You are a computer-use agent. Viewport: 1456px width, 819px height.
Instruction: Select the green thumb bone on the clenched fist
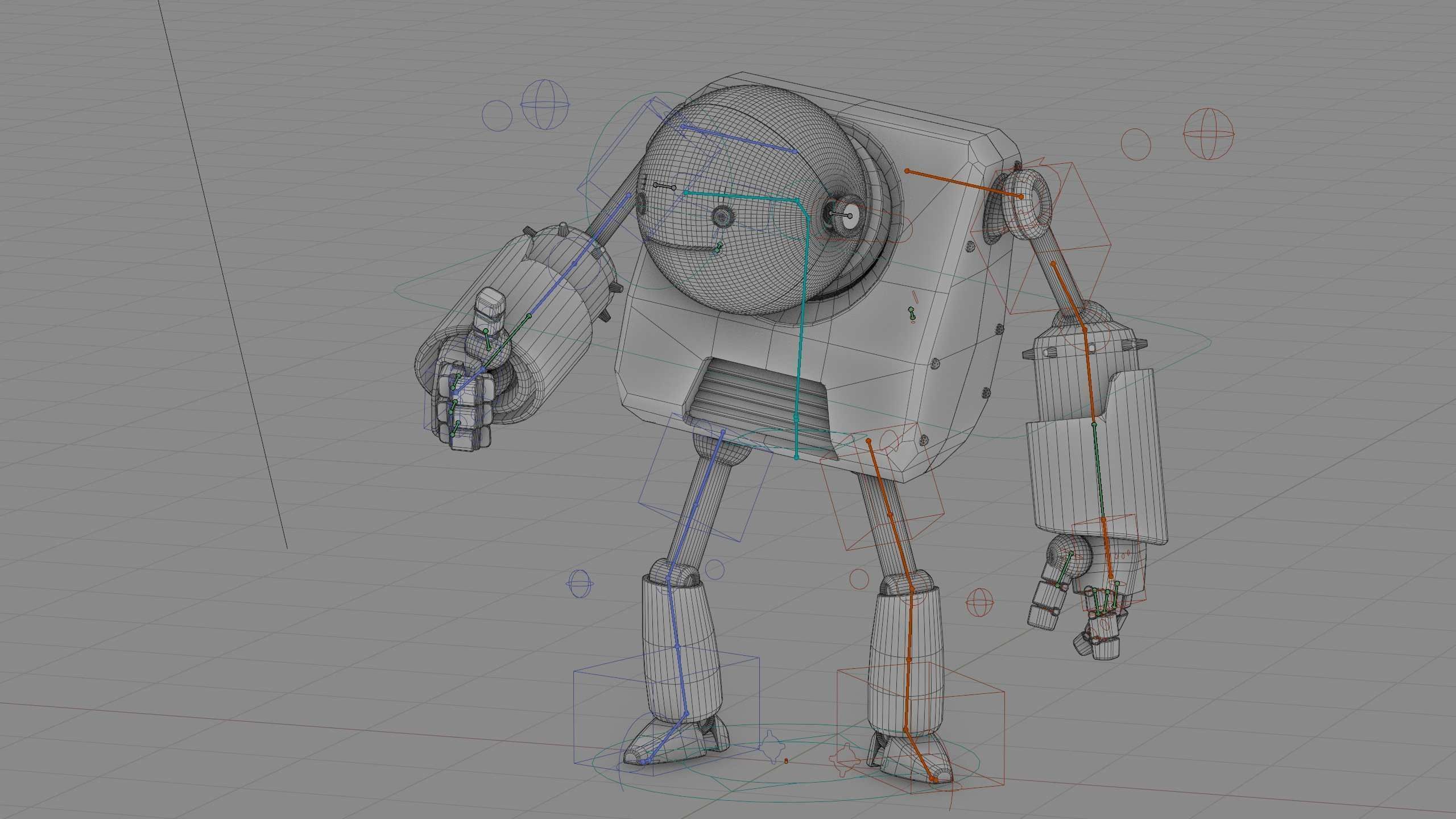[x=487, y=340]
